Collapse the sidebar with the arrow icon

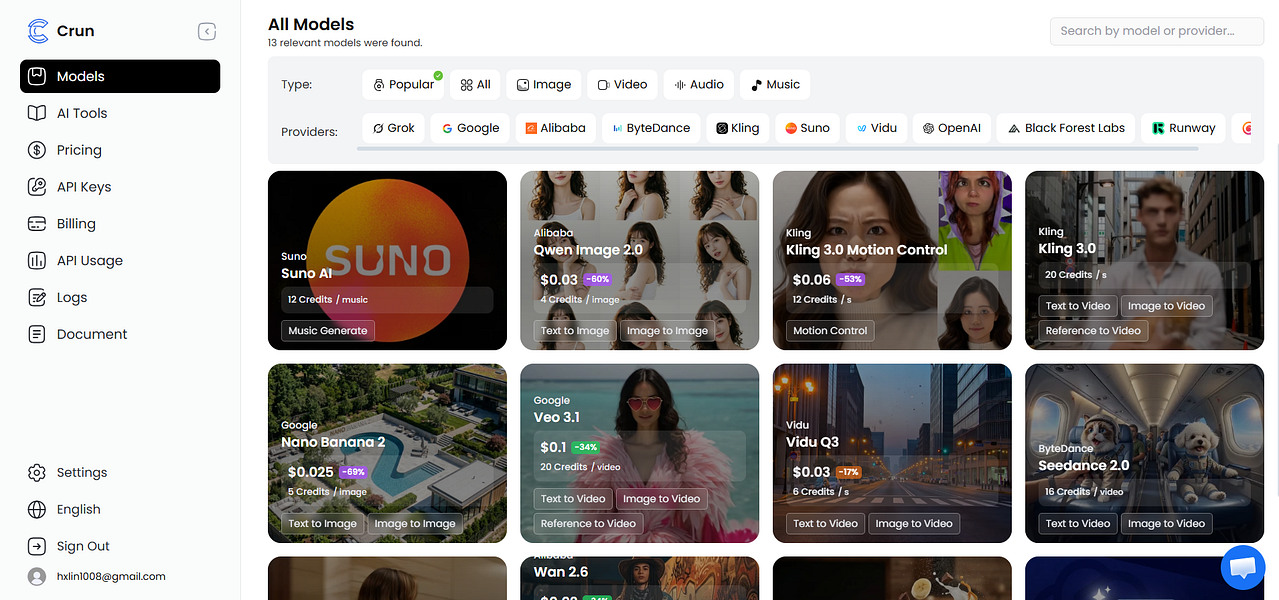207,32
